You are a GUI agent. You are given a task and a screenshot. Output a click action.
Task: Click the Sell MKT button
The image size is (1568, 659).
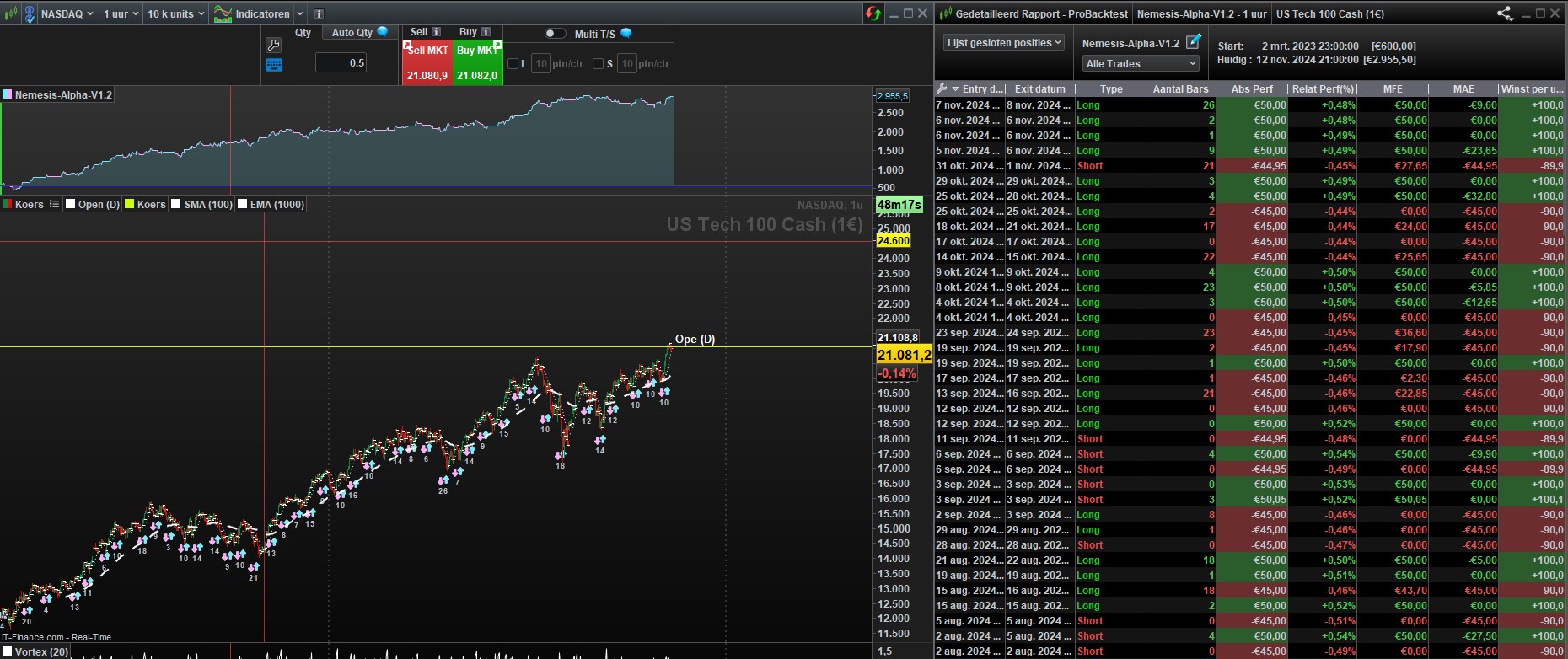click(x=427, y=62)
